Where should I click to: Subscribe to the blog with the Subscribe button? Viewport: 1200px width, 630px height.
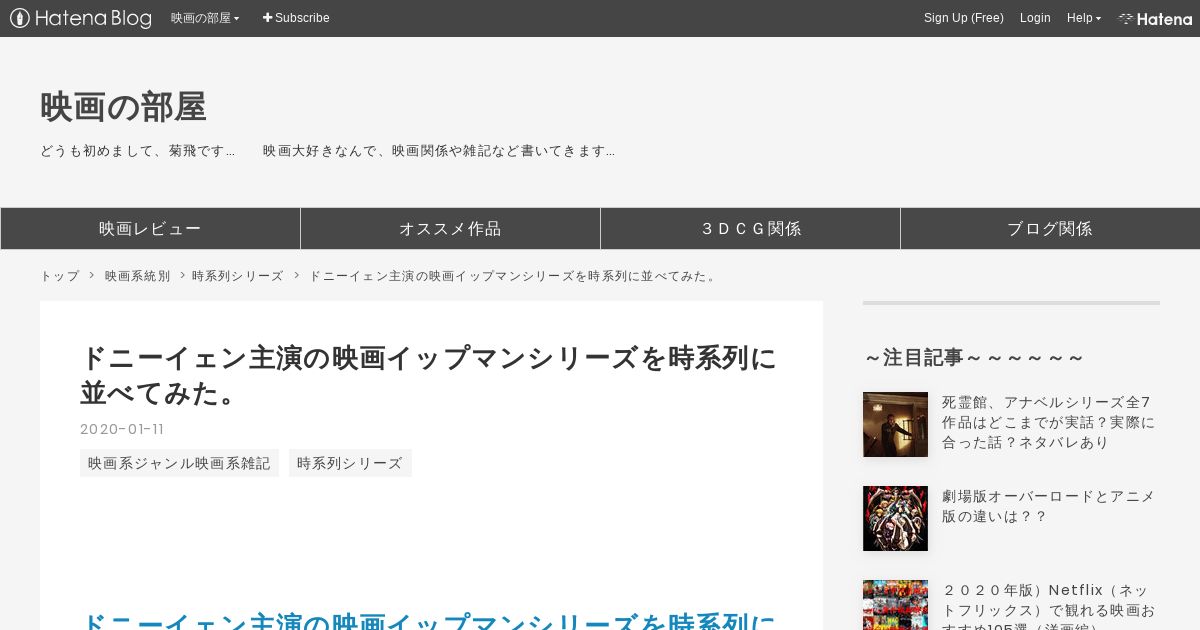(296, 18)
